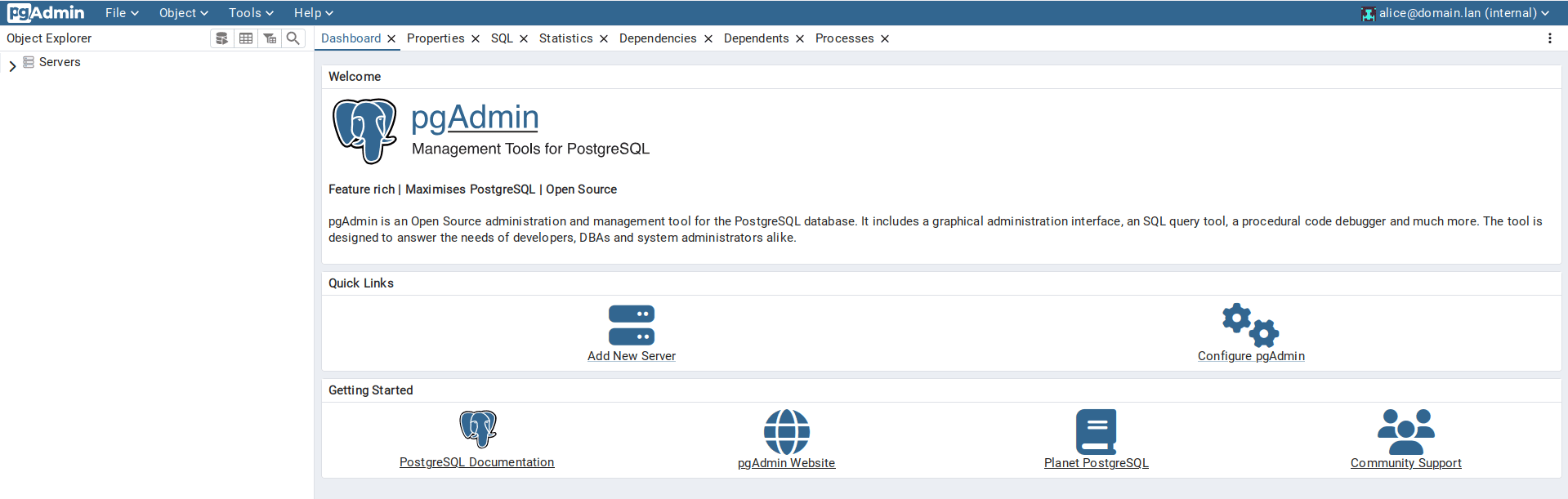The height and width of the screenshot is (499, 1568).
Task: Open the Add New Server icon
Action: 631,325
